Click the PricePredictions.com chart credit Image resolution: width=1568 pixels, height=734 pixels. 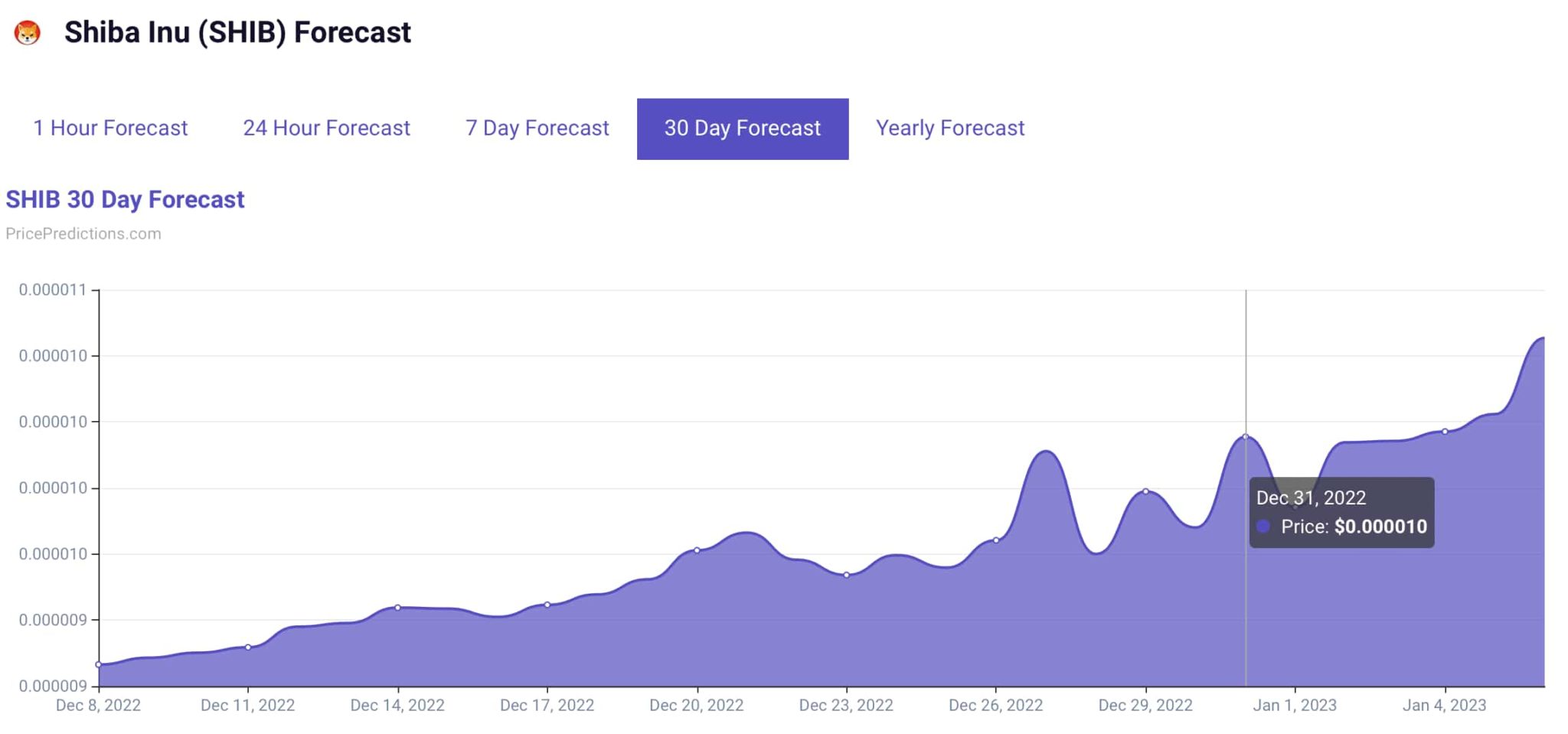click(x=83, y=233)
